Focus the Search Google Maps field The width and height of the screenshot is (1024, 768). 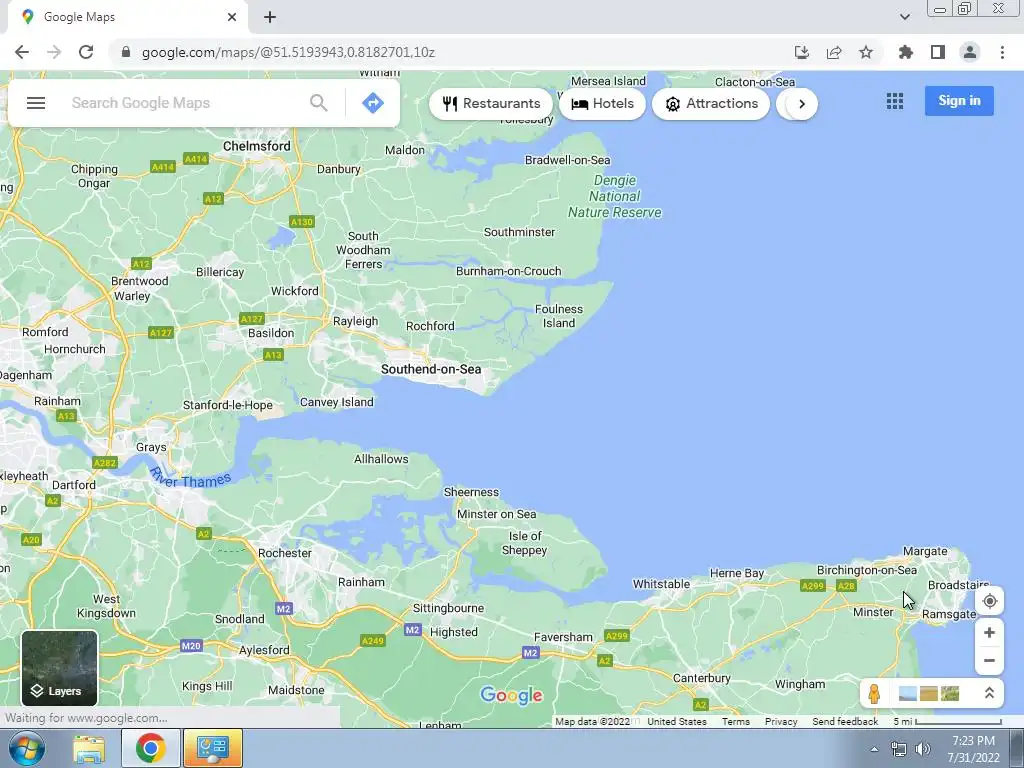pos(183,103)
